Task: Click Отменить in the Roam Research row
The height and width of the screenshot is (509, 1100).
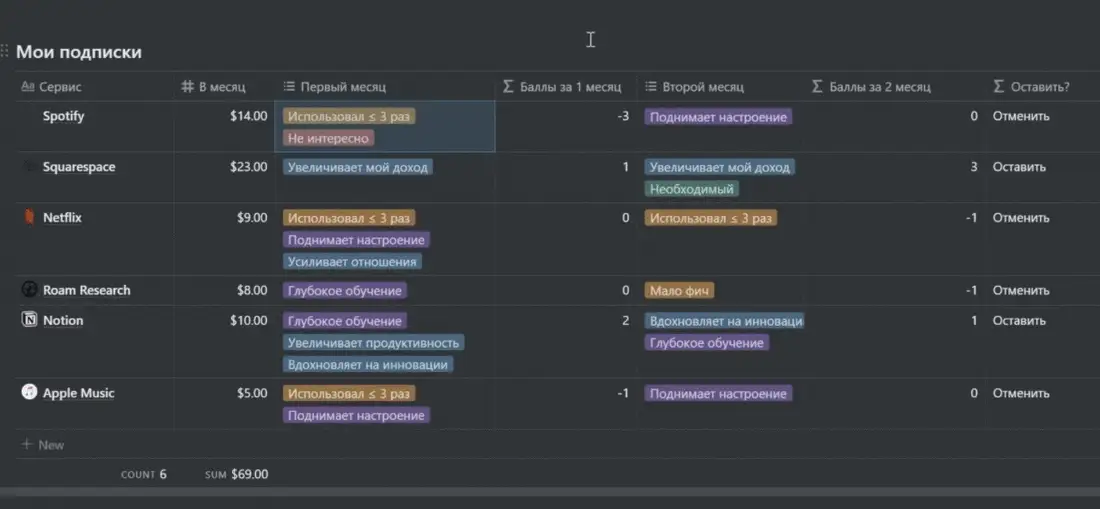Action: (1021, 290)
